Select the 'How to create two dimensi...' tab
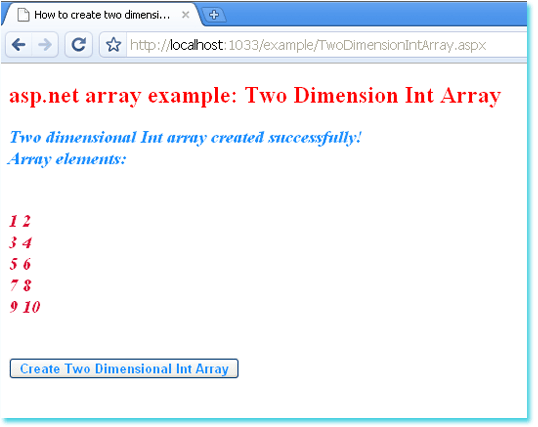 [102, 15]
